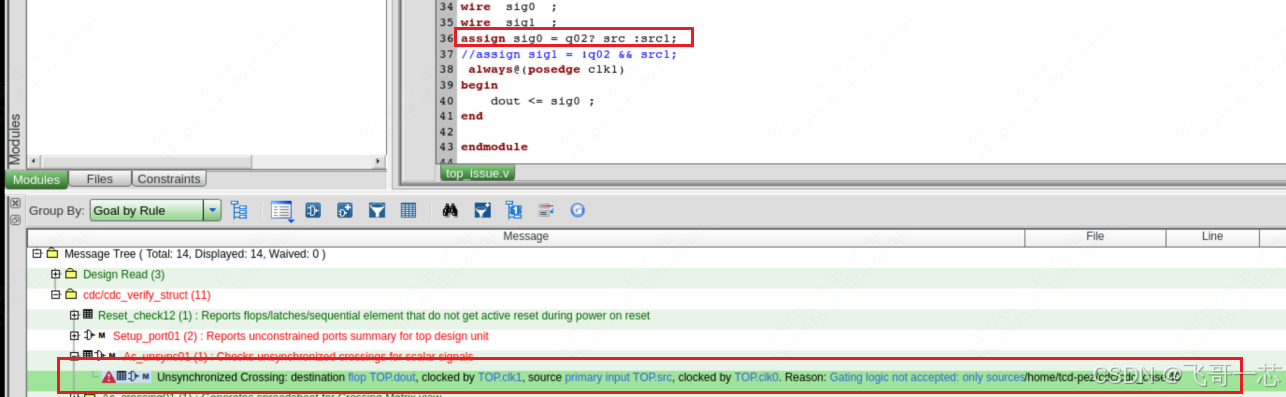The width and height of the screenshot is (1286, 397).
Task: Click the 'begin' keyword on line 39
Action: pos(479,86)
